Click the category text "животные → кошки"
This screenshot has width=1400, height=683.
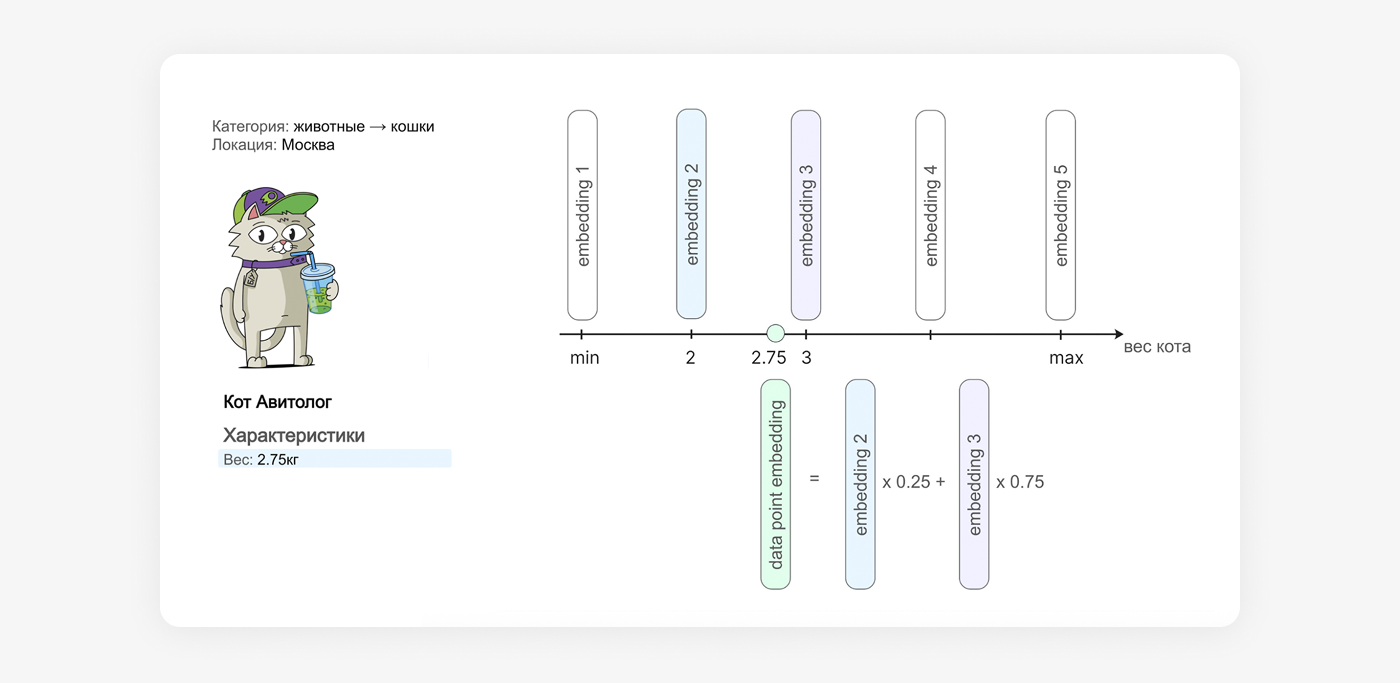click(364, 127)
